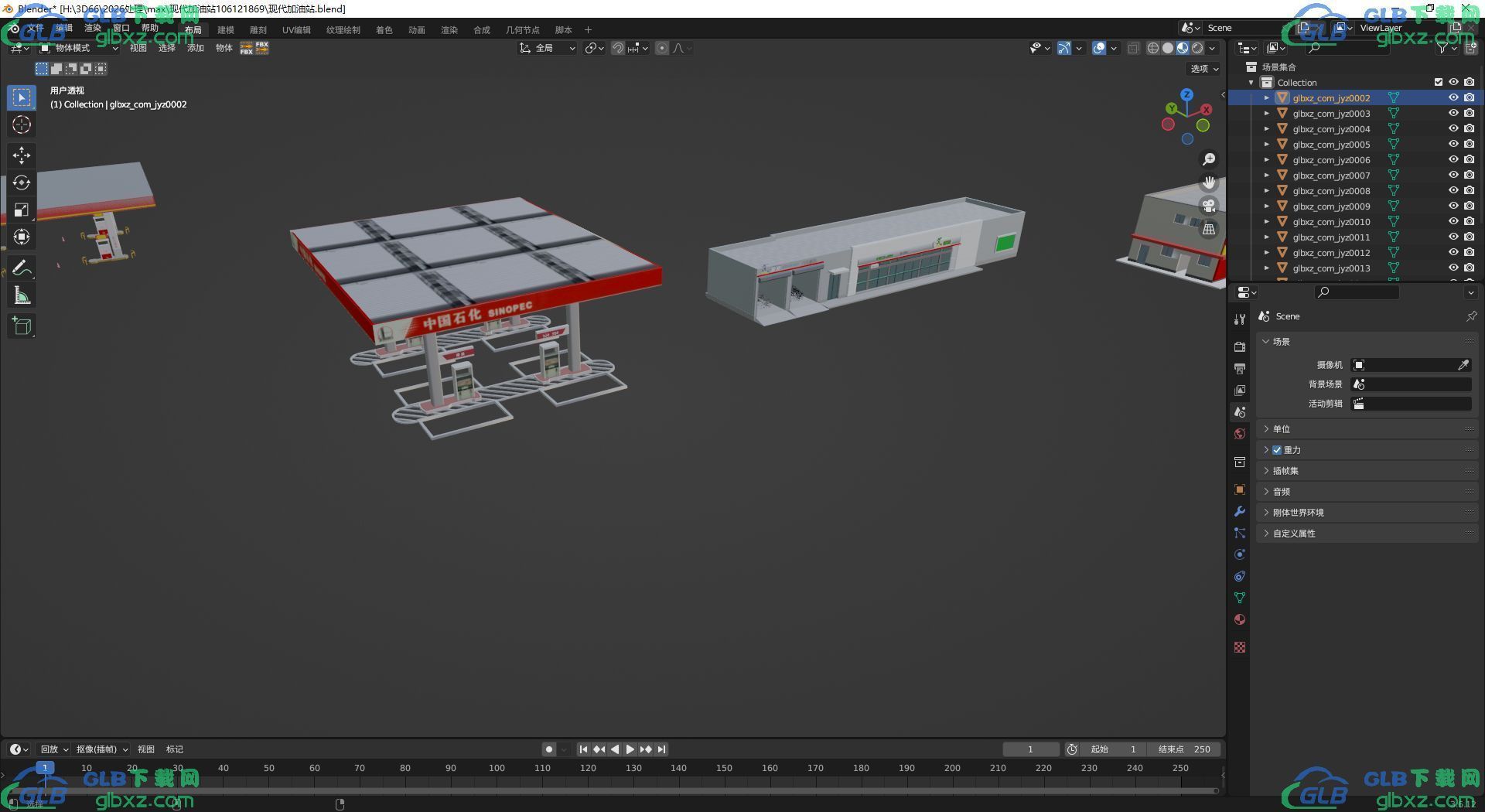1485x812 pixels.
Task: Open the 回放 playback dropdown
Action: [54, 749]
